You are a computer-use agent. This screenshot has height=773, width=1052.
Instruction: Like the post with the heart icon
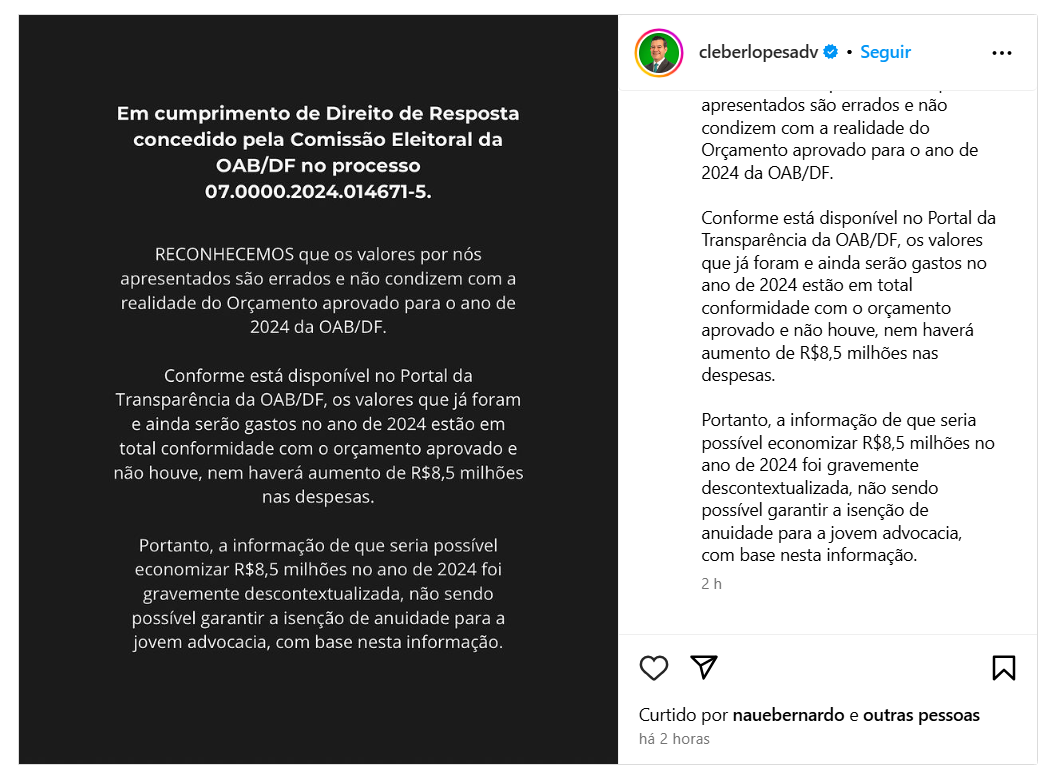point(653,668)
